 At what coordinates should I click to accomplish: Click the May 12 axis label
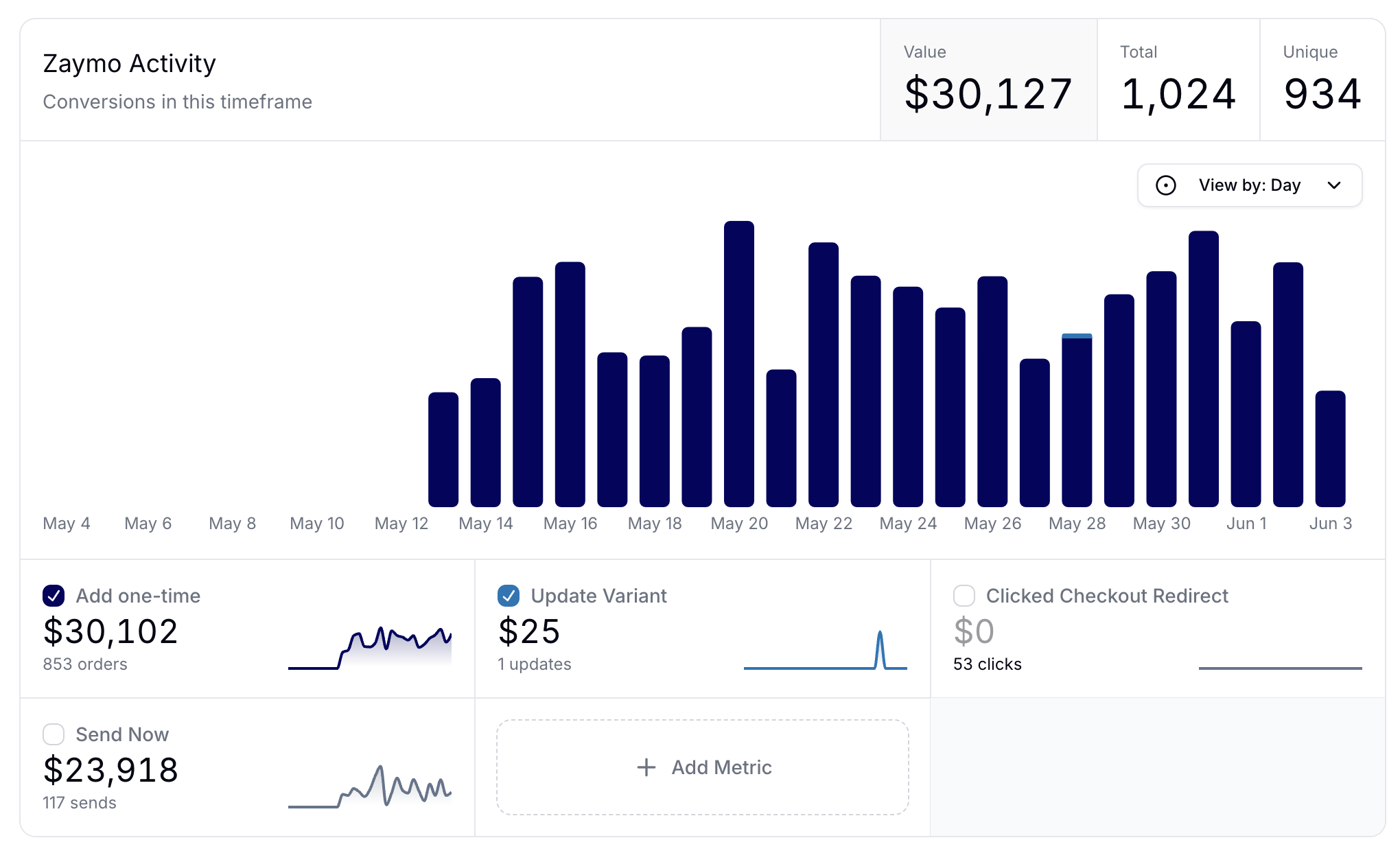pyautogui.click(x=401, y=524)
